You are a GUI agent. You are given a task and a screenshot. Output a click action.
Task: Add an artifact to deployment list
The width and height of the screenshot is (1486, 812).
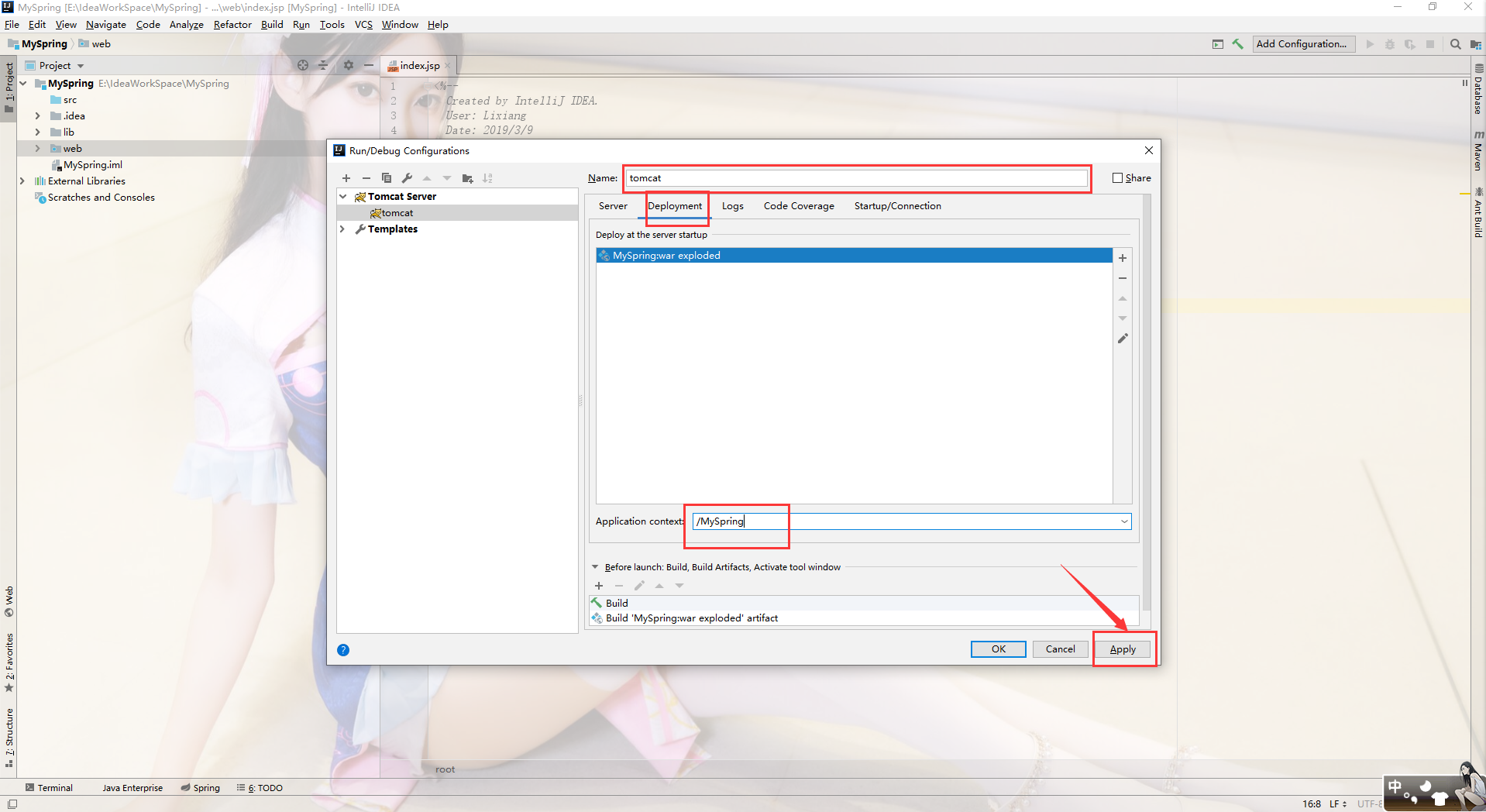point(1123,258)
